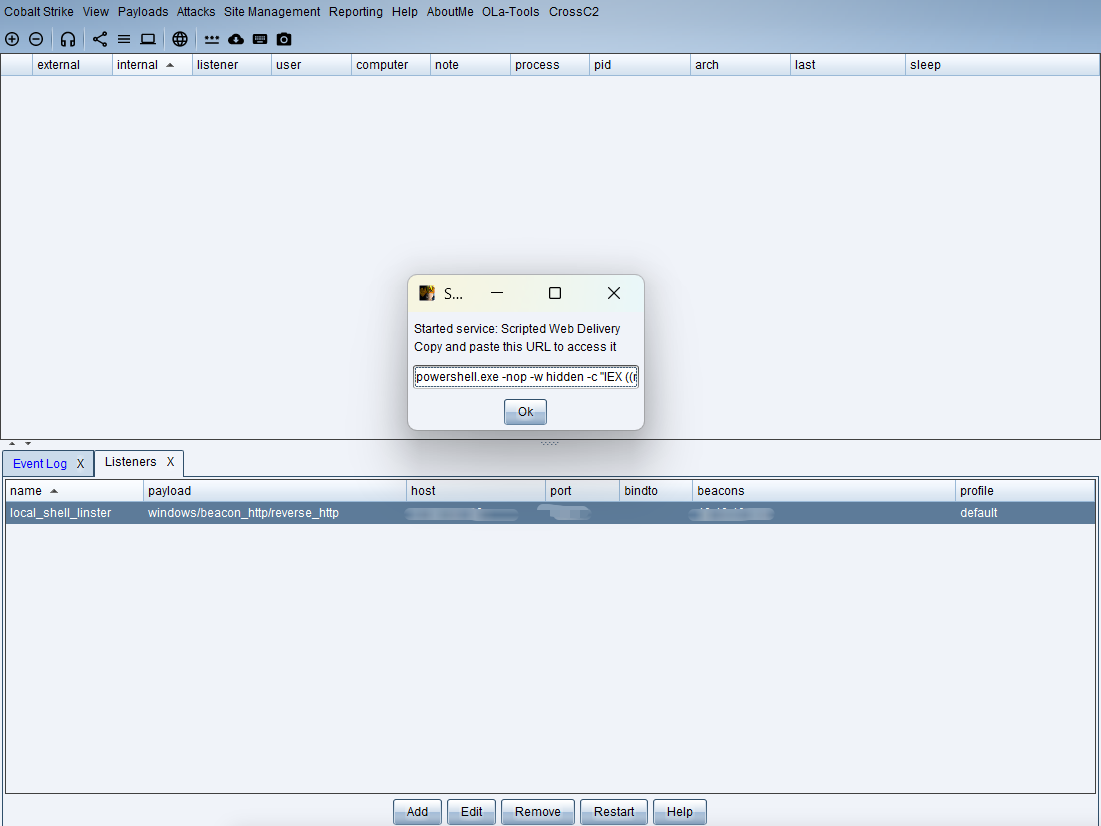
Task: Click the disconnect minus icon in toolbar
Action: pos(36,39)
